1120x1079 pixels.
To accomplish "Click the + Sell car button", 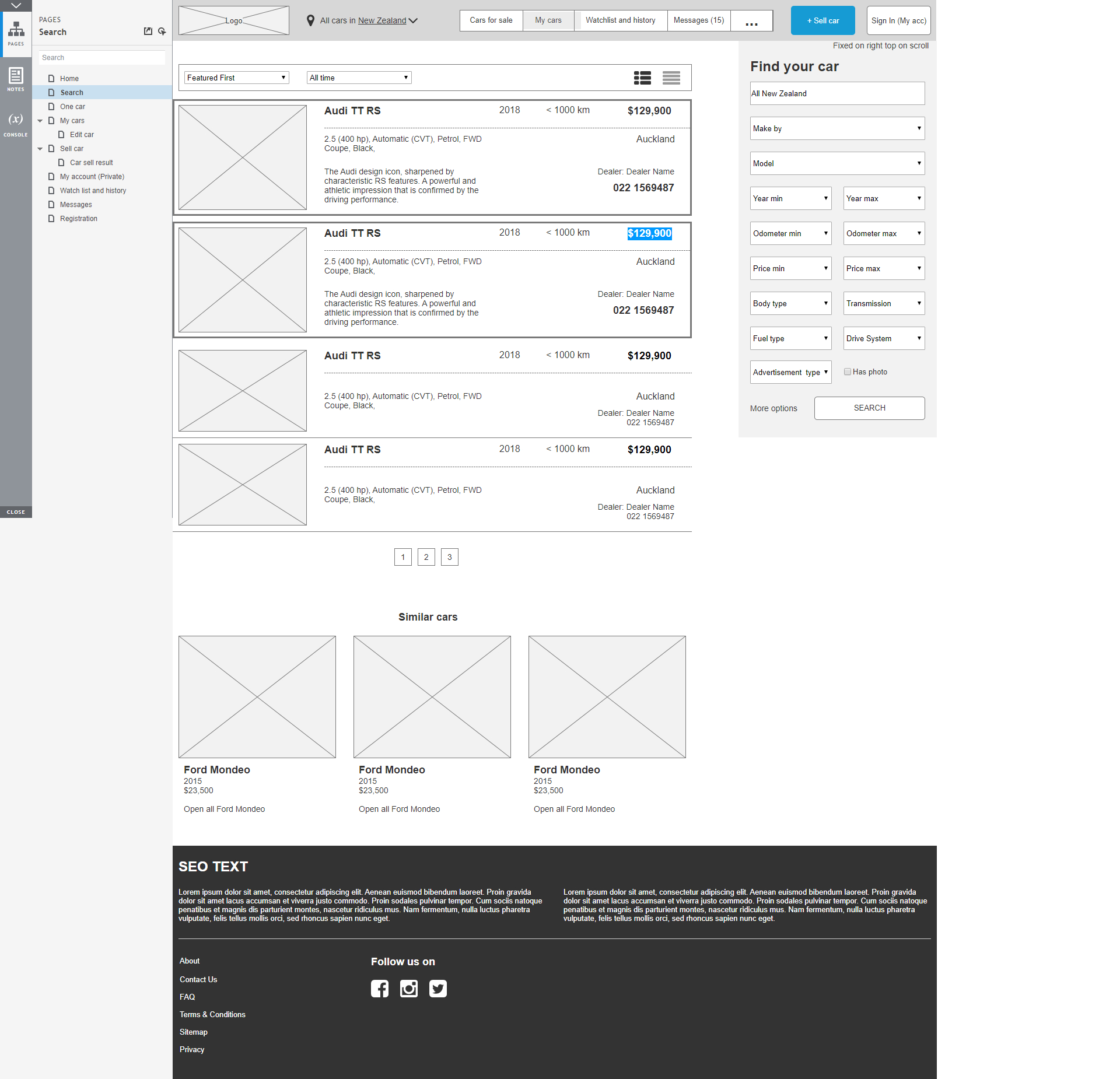I will [822, 20].
